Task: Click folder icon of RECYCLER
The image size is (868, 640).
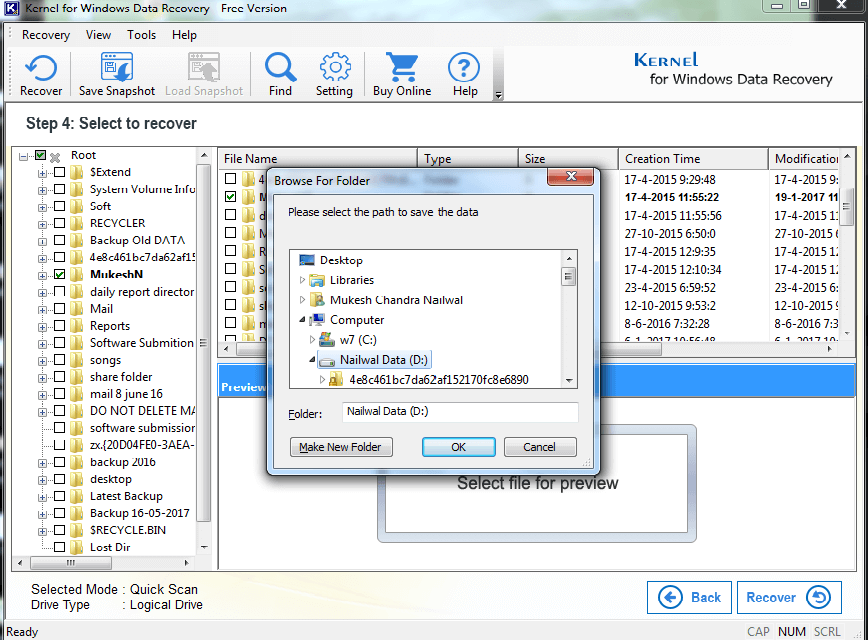Action: [x=77, y=223]
